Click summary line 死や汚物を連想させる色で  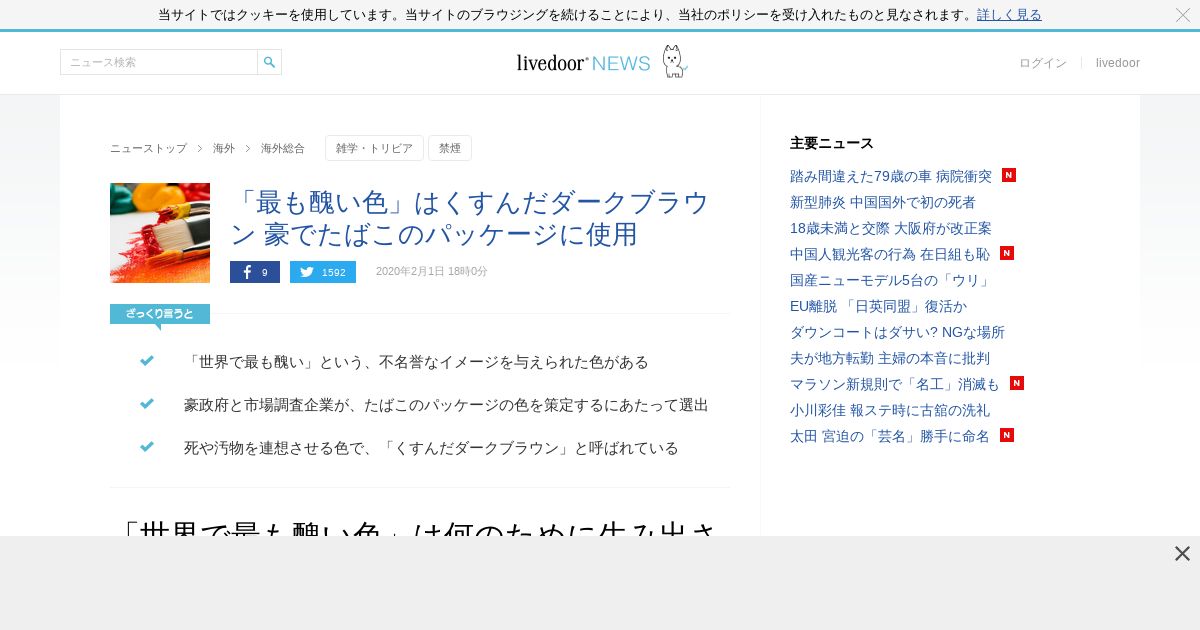(431, 448)
